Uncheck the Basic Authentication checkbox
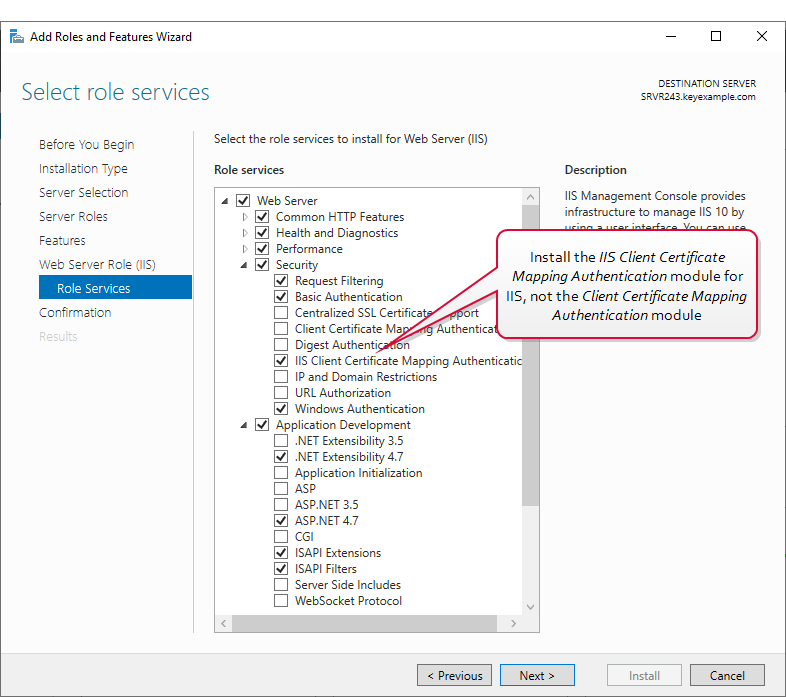Screen dimensions: 786x697 tap(281, 297)
